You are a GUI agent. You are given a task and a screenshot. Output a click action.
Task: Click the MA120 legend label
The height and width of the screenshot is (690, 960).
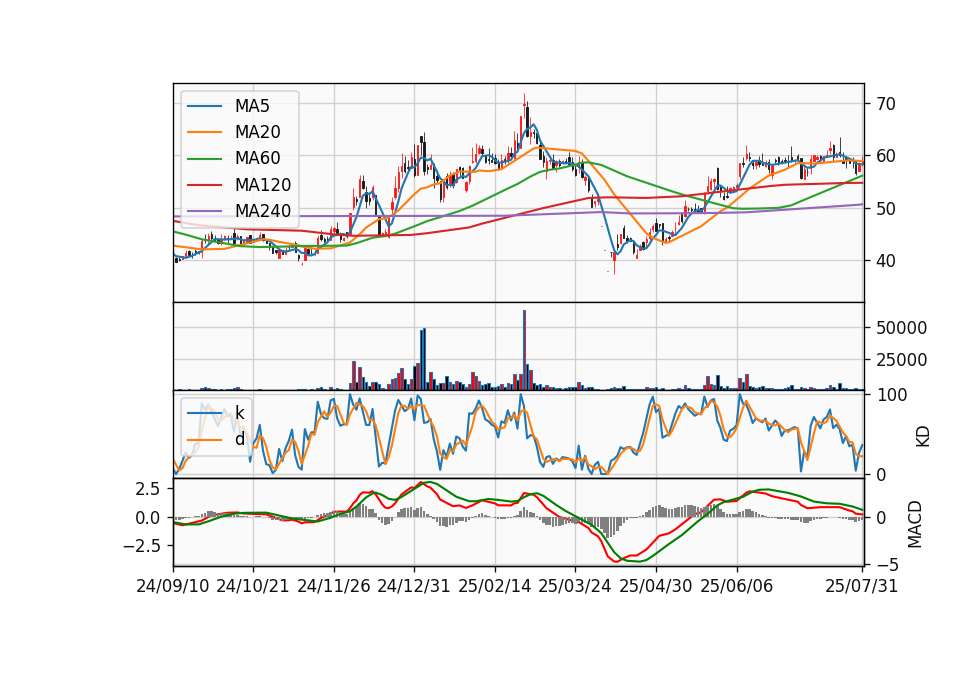[263, 185]
